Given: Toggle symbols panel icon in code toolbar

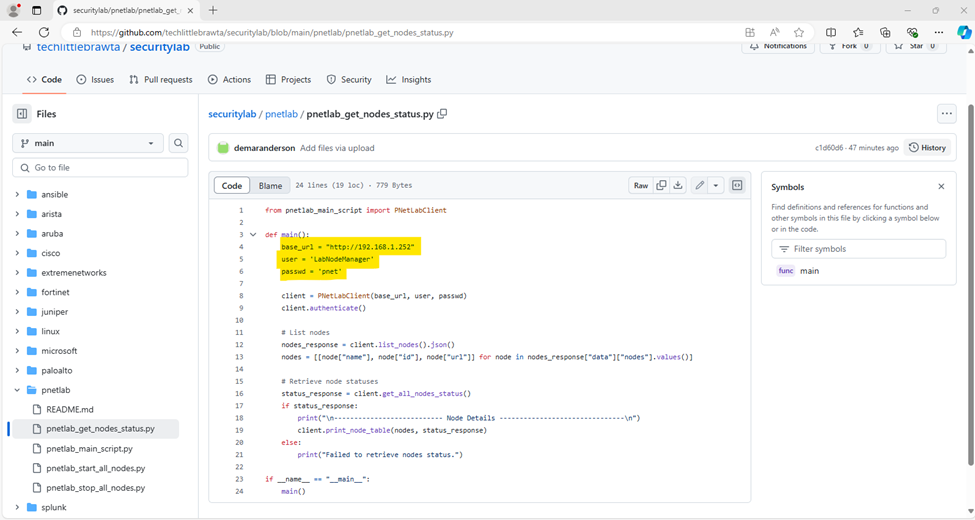Looking at the screenshot, I should (737, 185).
